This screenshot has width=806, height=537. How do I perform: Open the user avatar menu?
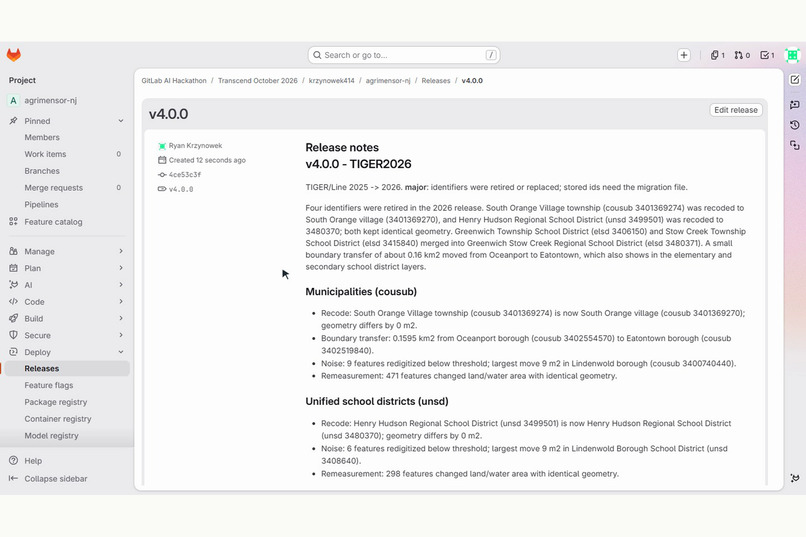tap(792, 55)
